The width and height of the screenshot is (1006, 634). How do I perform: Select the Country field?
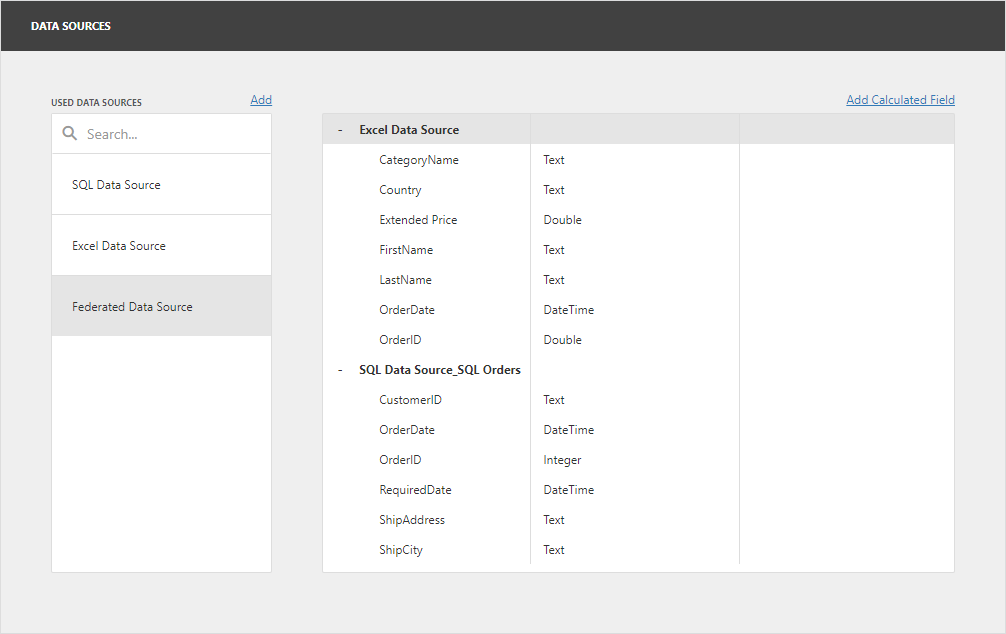pyautogui.click(x=400, y=189)
